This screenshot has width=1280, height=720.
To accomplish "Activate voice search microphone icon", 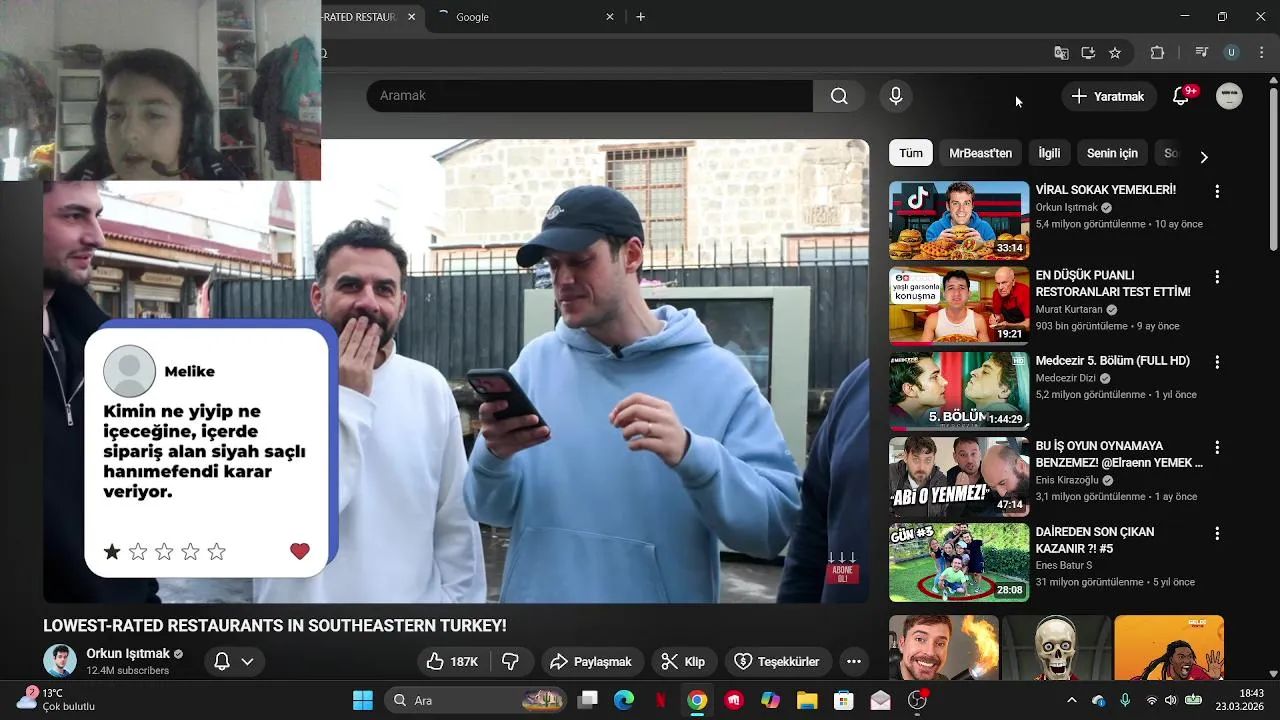I will coord(896,96).
